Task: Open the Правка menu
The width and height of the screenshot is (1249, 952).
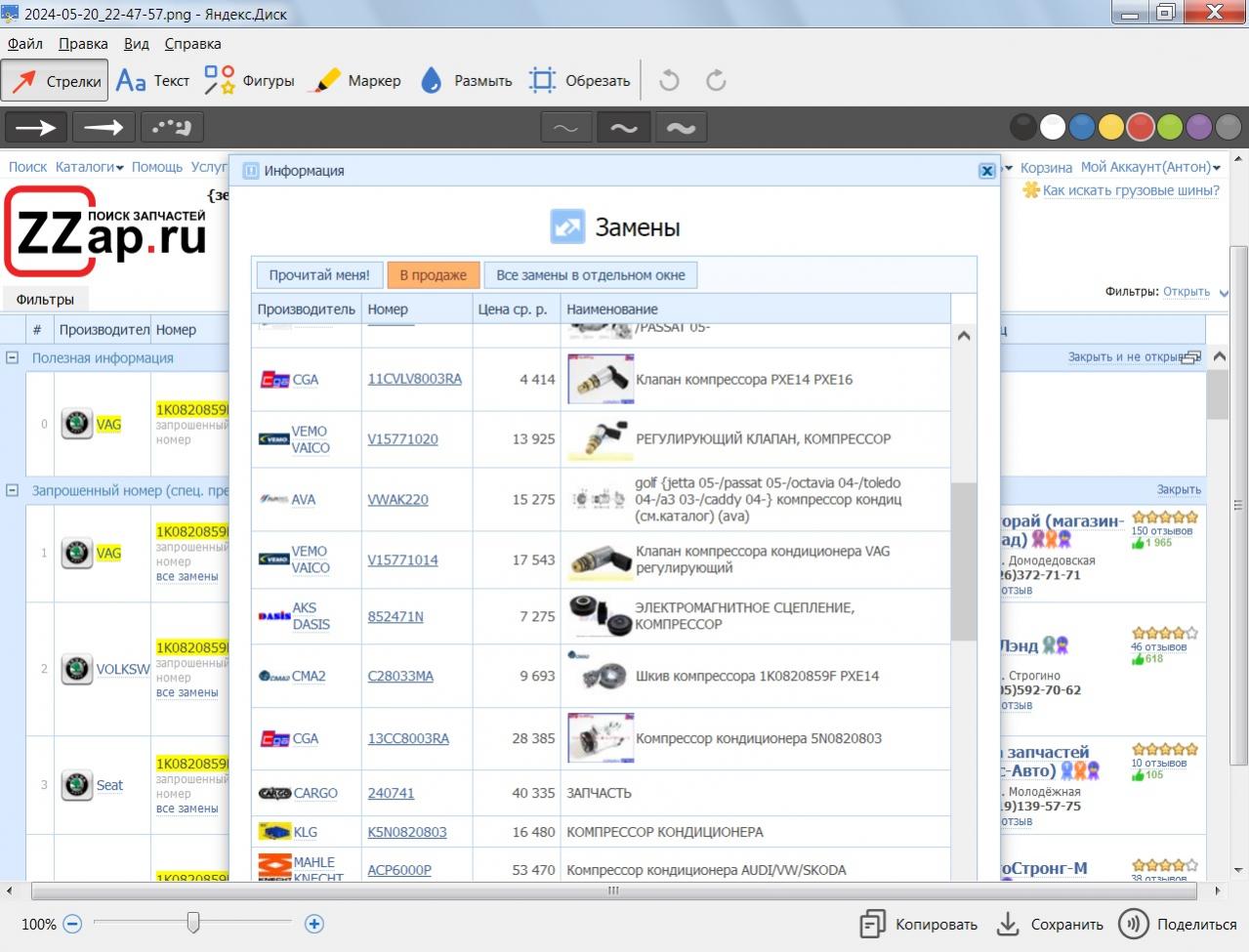Action: coord(83,44)
